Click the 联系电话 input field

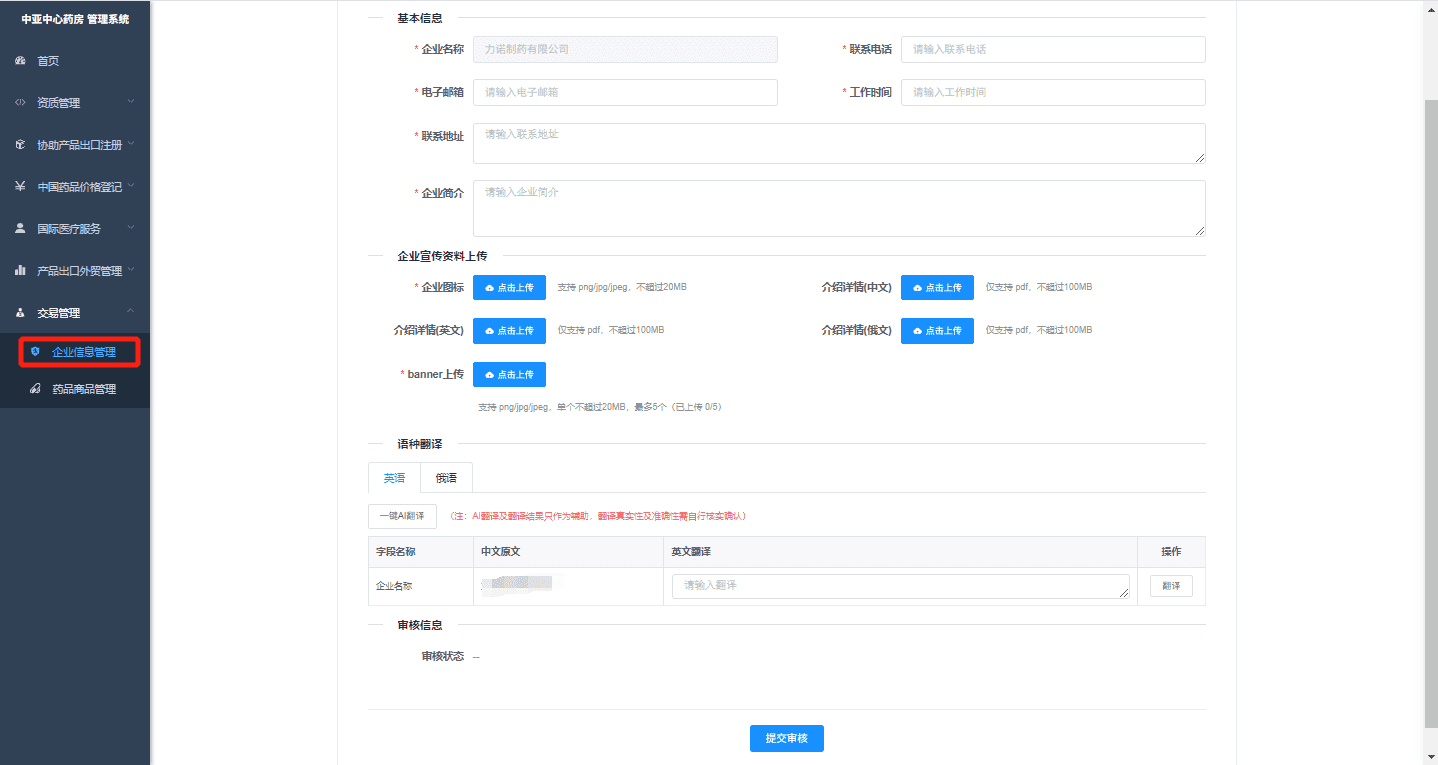point(1053,49)
